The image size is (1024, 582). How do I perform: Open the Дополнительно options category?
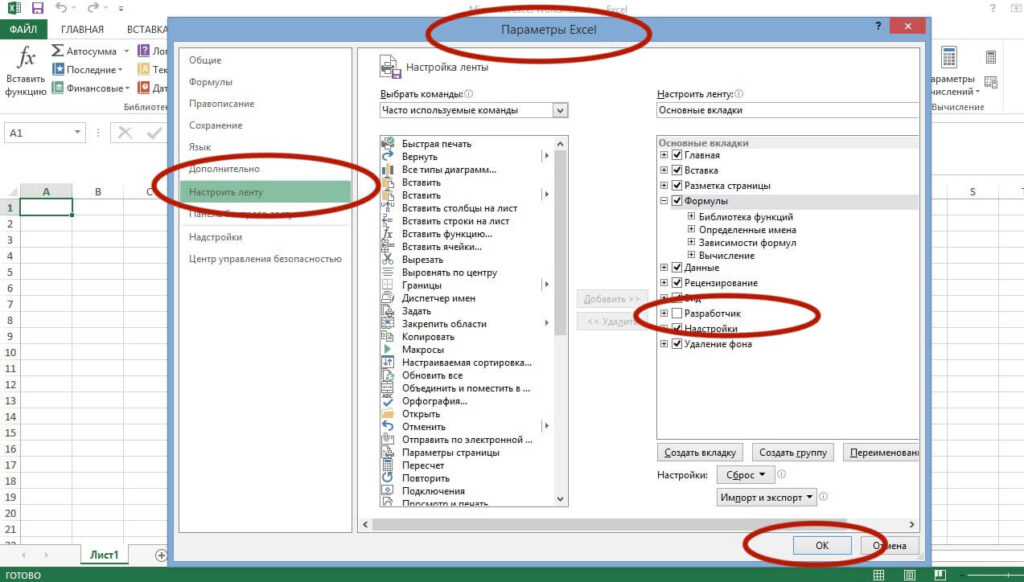[x=224, y=169]
